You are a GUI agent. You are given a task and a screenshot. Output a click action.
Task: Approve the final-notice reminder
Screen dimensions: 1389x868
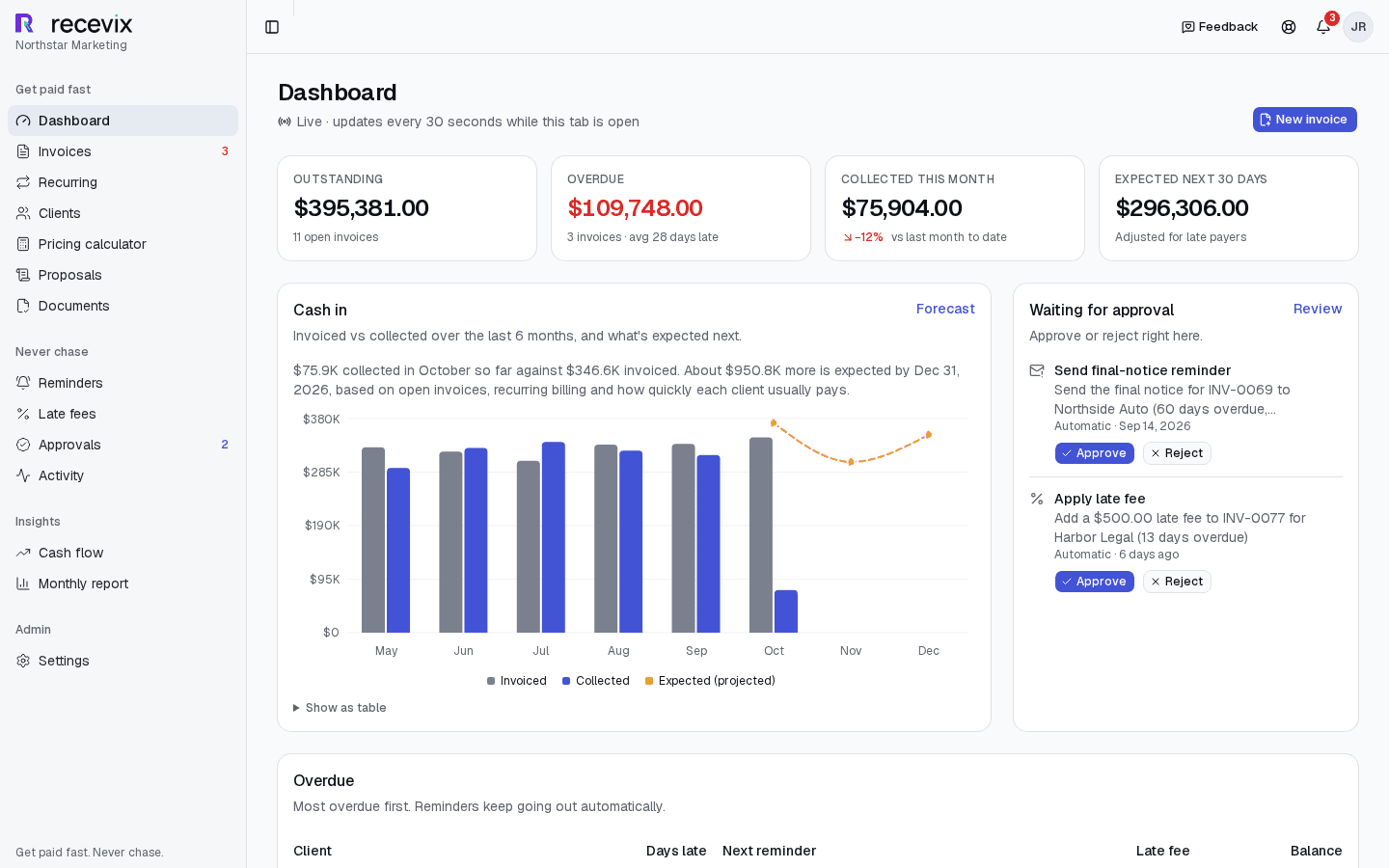coord(1095,453)
